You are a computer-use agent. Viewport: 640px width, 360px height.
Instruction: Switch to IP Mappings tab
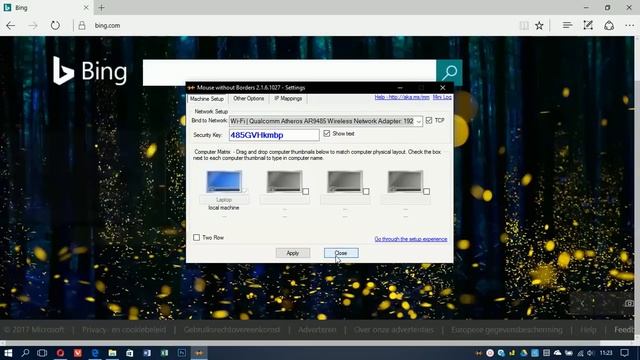click(x=288, y=99)
